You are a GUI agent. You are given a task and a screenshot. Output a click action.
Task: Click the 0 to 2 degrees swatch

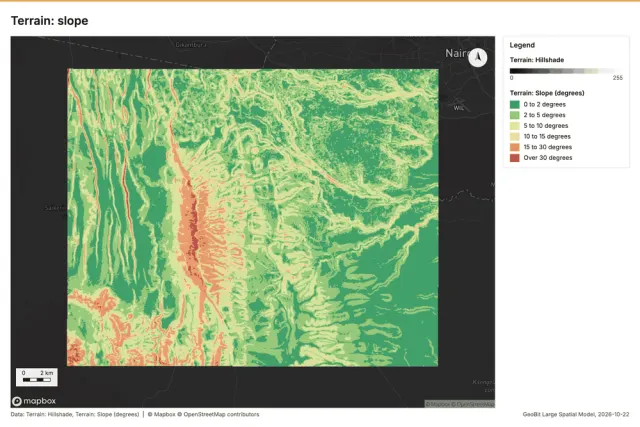tap(515, 105)
